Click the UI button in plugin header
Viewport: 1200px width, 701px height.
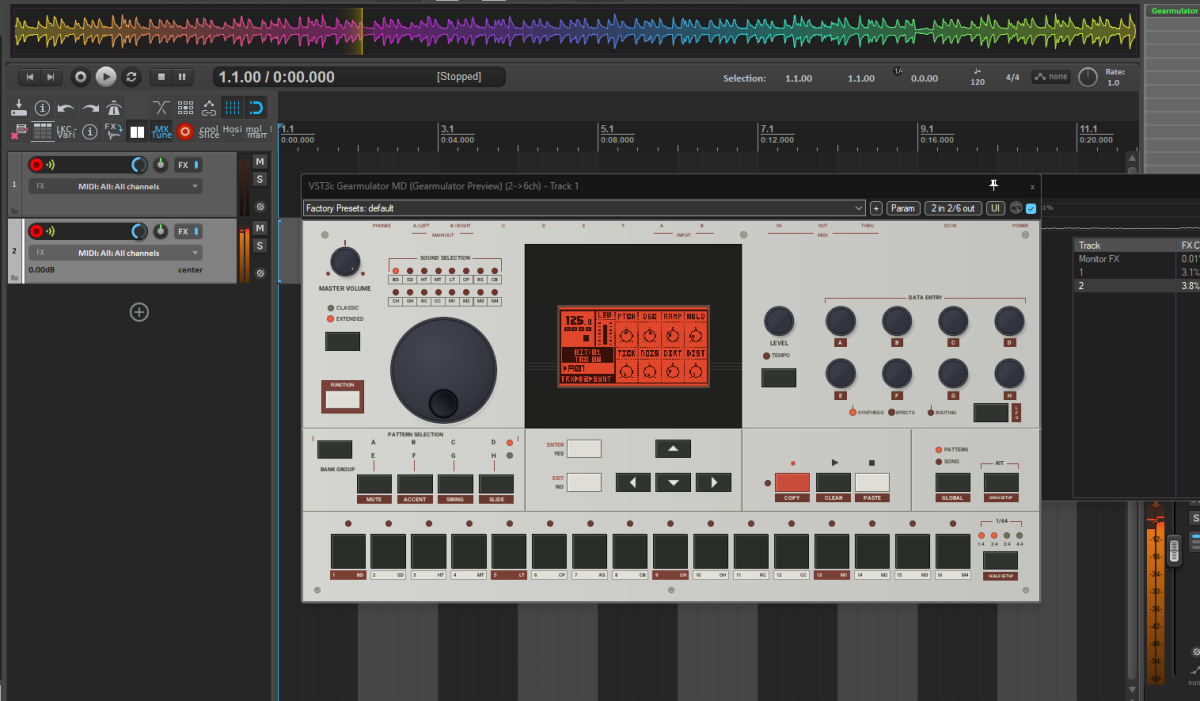coord(995,208)
